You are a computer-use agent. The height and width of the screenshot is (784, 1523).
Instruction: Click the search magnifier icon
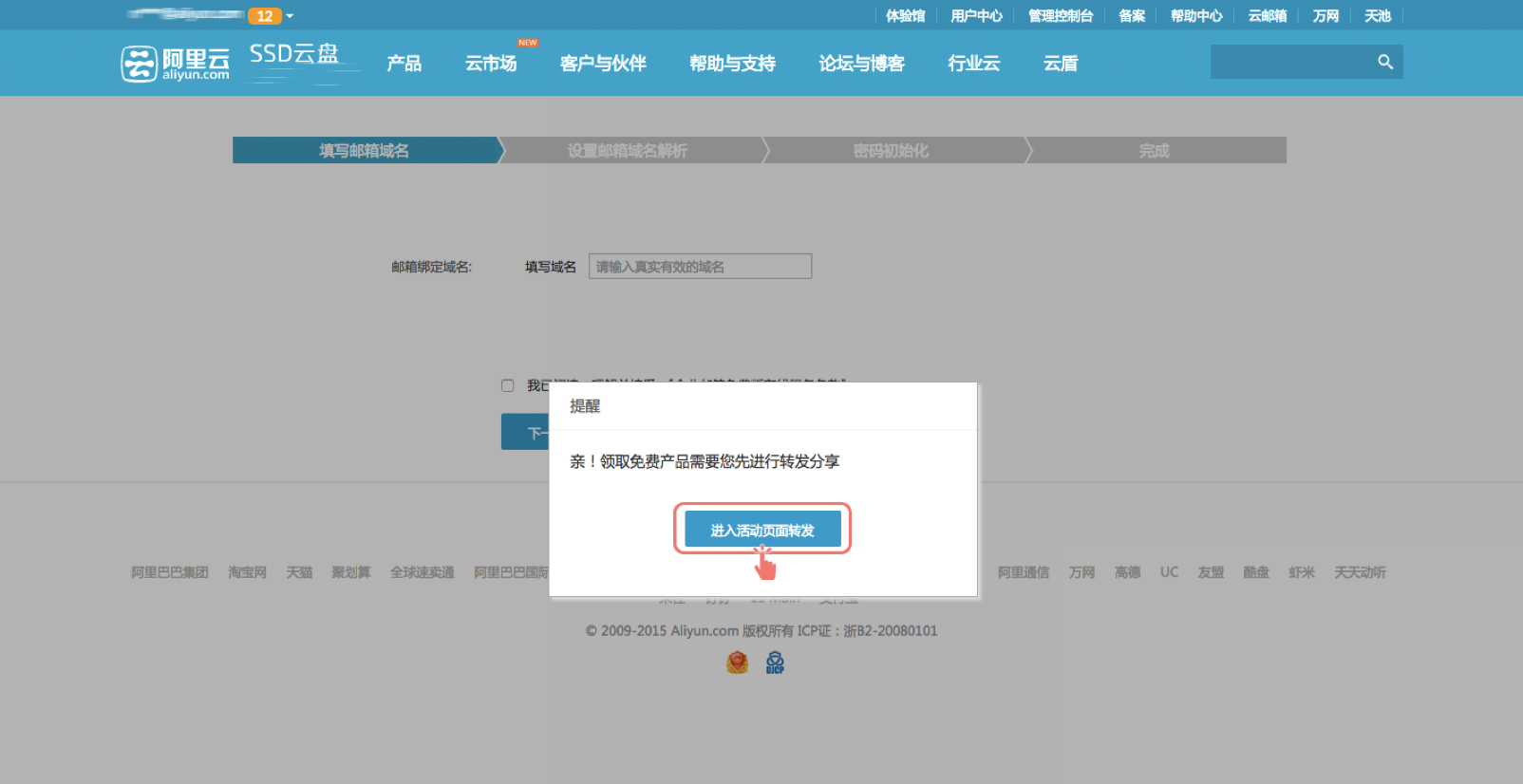pos(1385,62)
